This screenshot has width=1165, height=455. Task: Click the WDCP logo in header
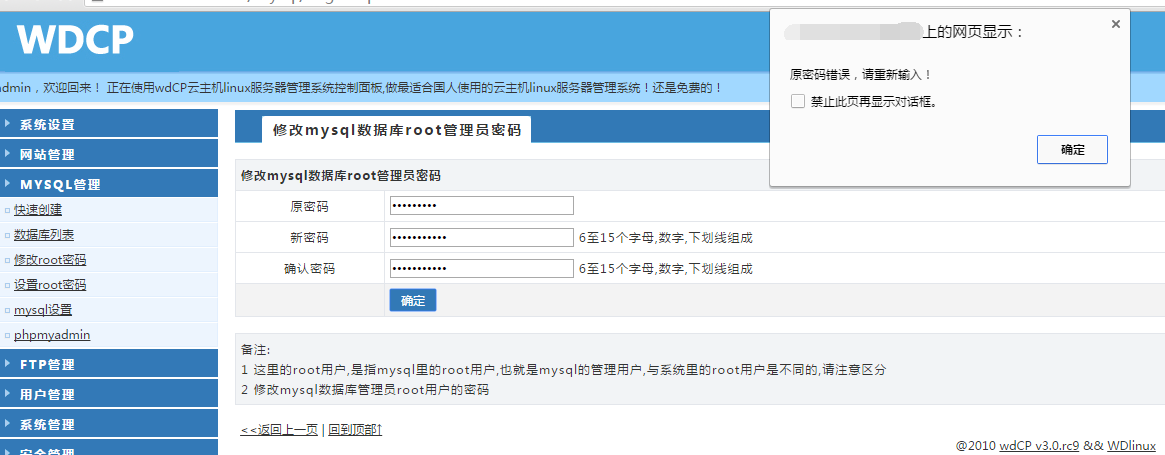pyautogui.click(x=75, y=39)
